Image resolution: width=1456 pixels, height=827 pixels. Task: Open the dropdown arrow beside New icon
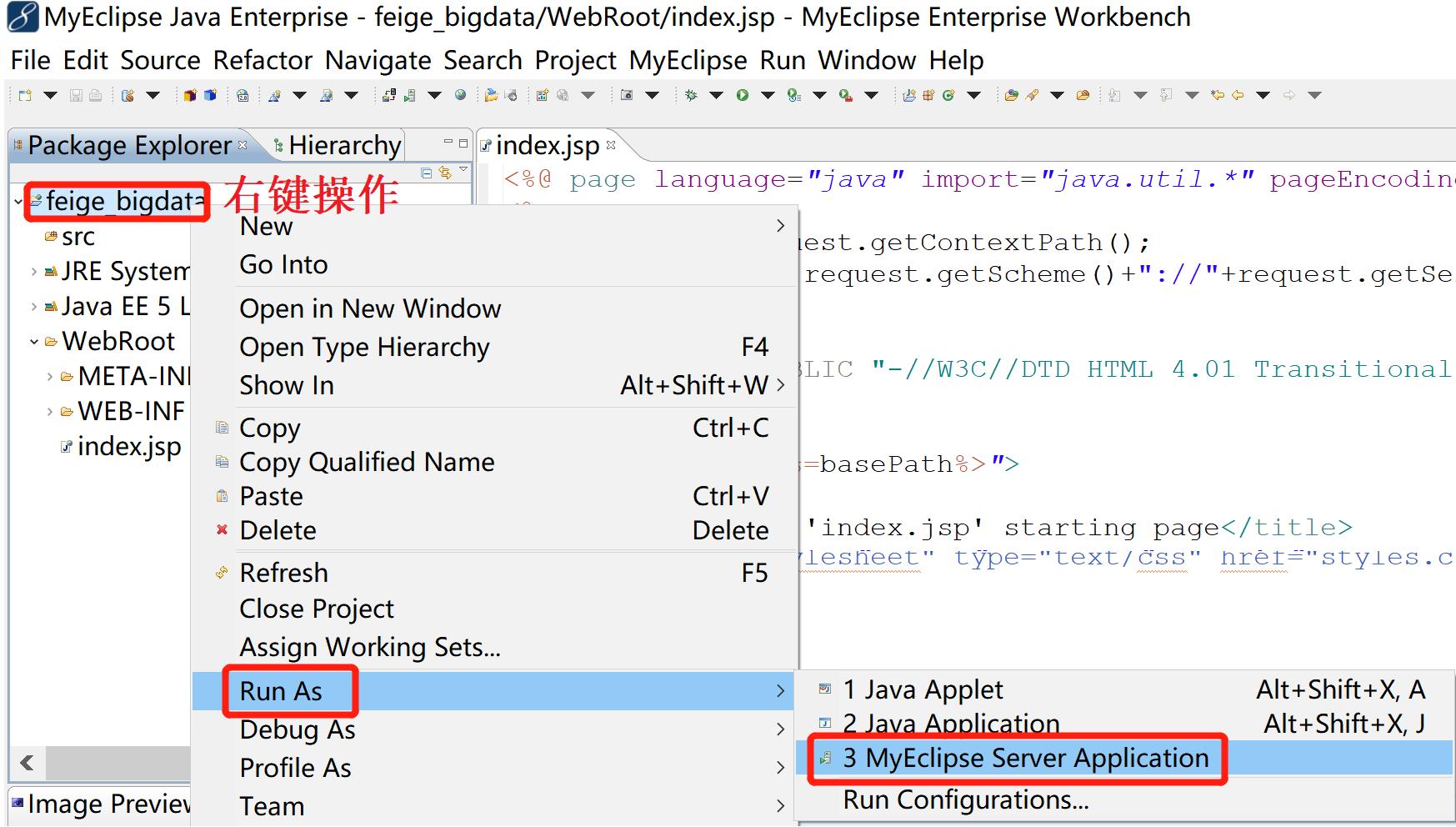pos(50,96)
